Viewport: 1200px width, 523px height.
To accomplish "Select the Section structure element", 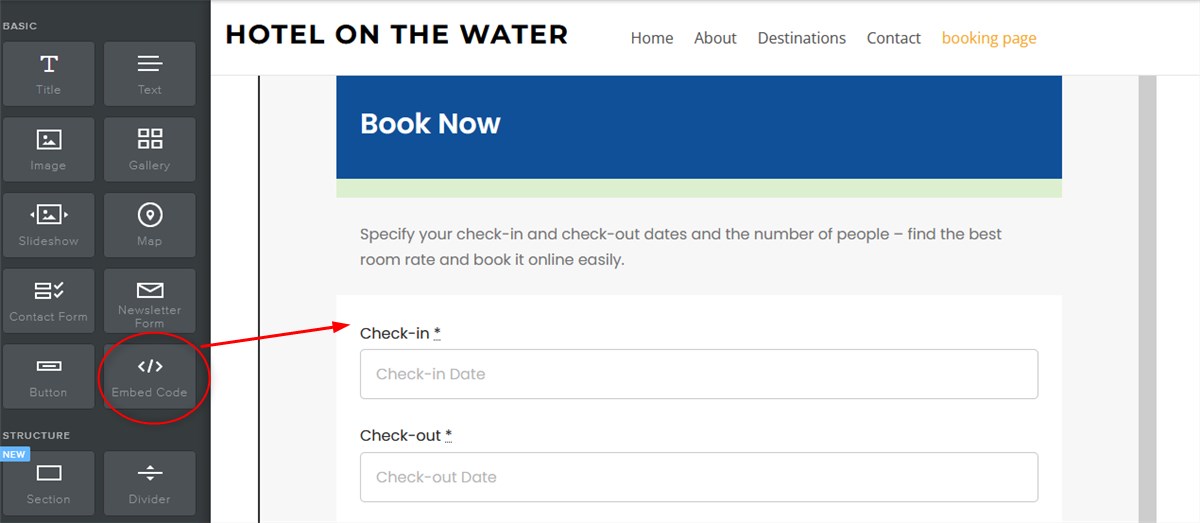I will tap(48, 482).
